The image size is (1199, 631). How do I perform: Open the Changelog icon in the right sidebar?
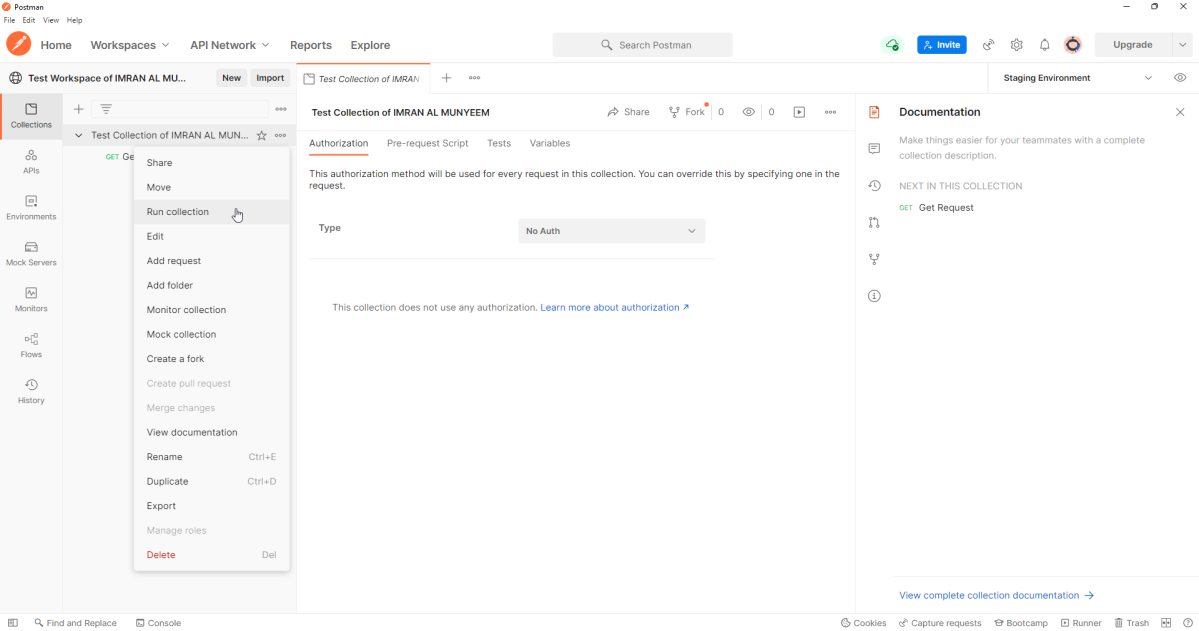tap(874, 186)
